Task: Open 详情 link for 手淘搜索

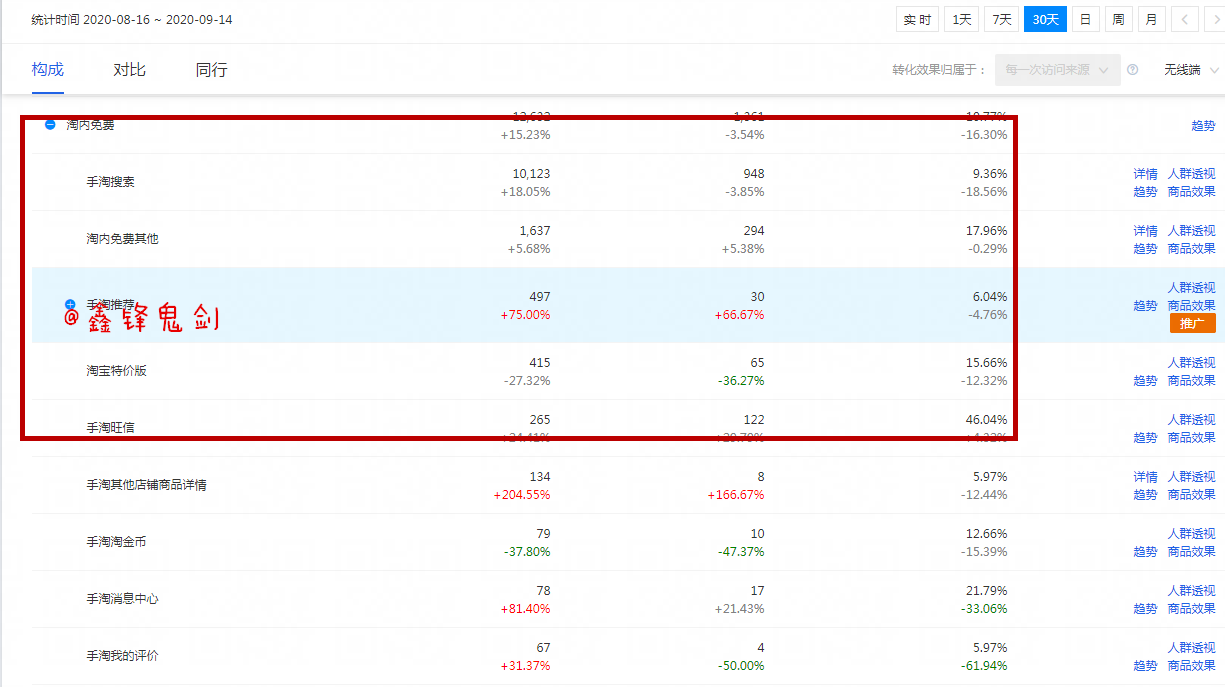Action: coord(1145,174)
